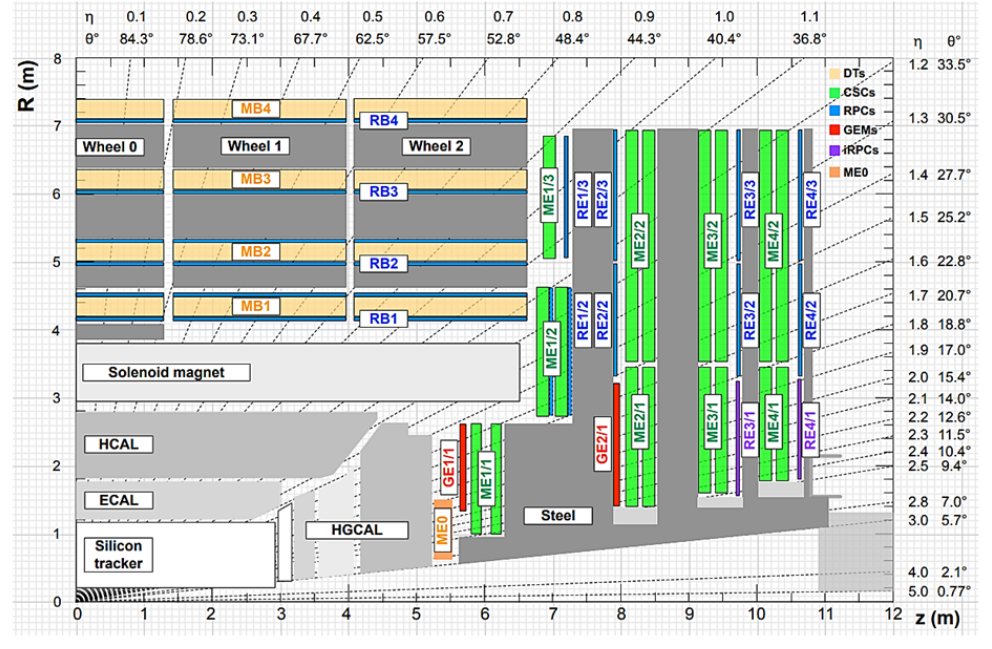Select the ME2/2 label

(639, 240)
